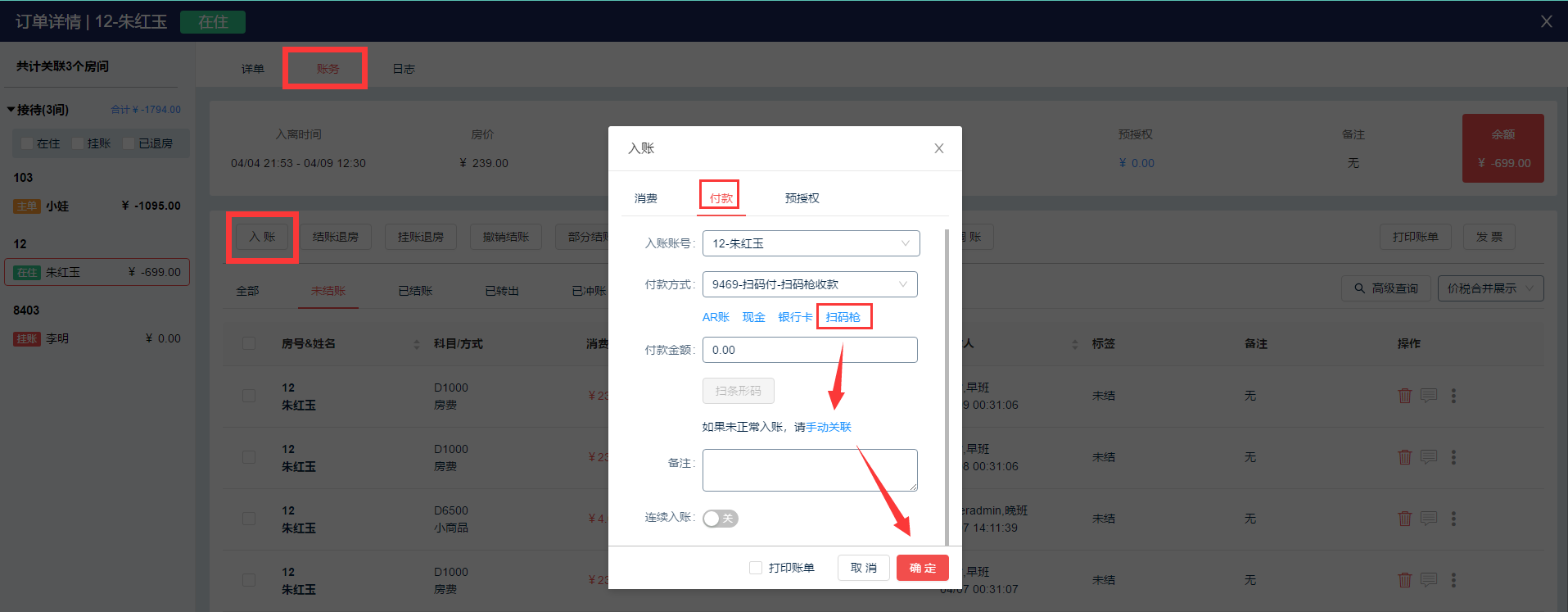
Task: Delete the last D1000 row with trash icon
Action: pos(1405,580)
